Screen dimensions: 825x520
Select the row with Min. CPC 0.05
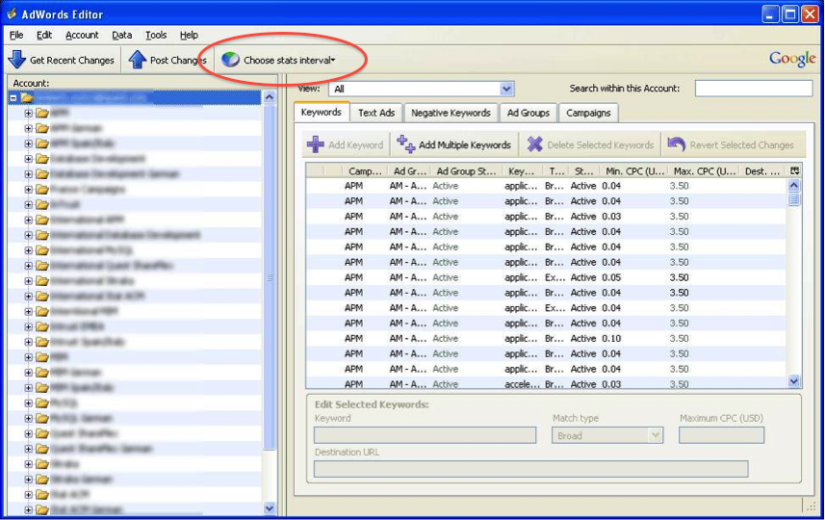coord(546,277)
